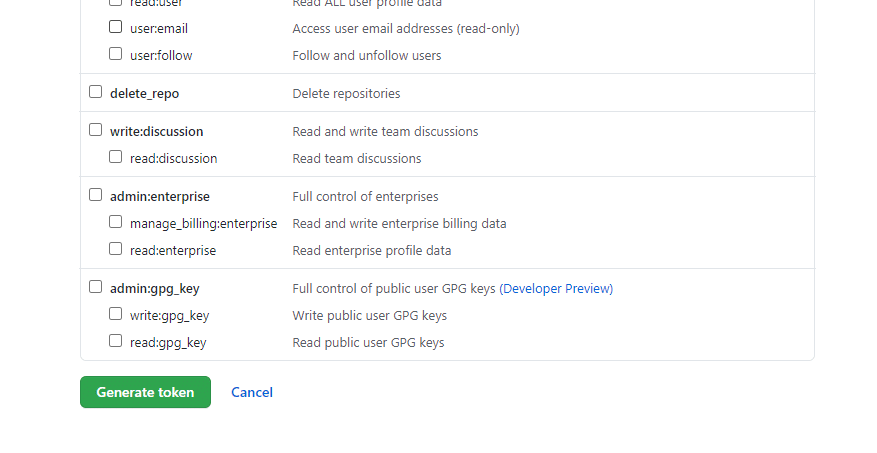The height and width of the screenshot is (453, 877).
Task: Click the 'admin:enterprise' scope name text
Action: pos(160,197)
